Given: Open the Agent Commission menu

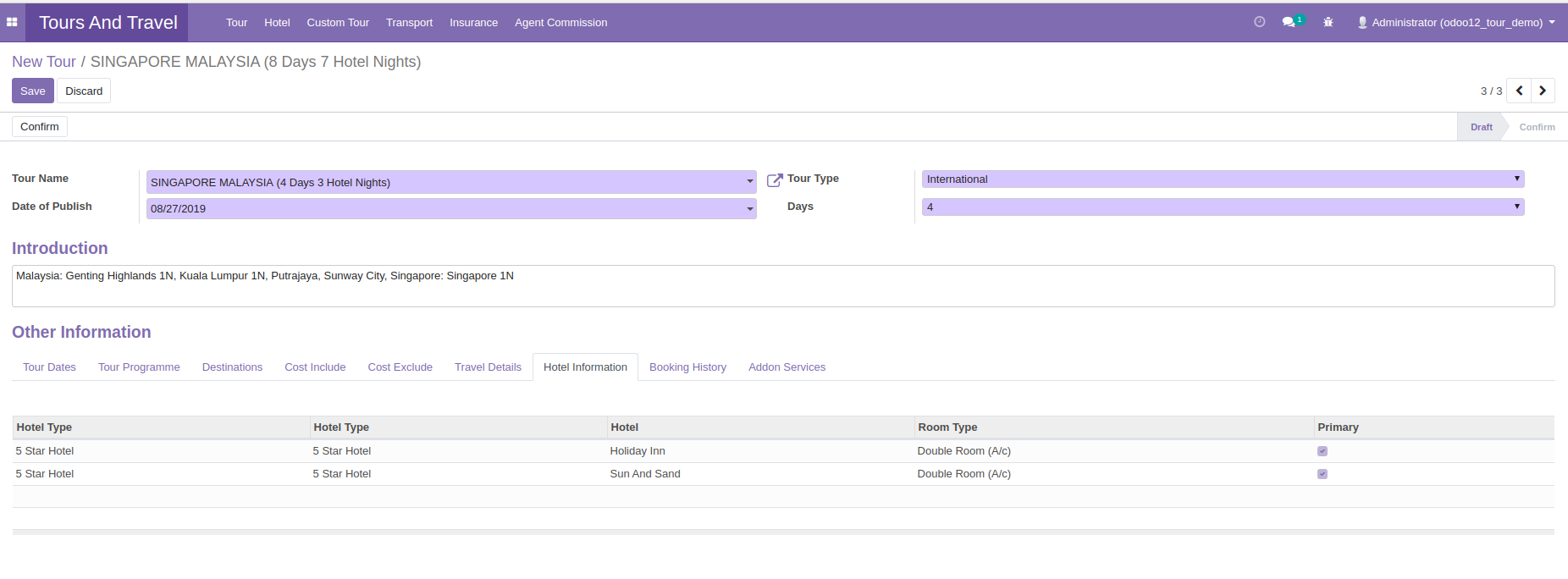Looking at the screenshot, I should 560,23.
